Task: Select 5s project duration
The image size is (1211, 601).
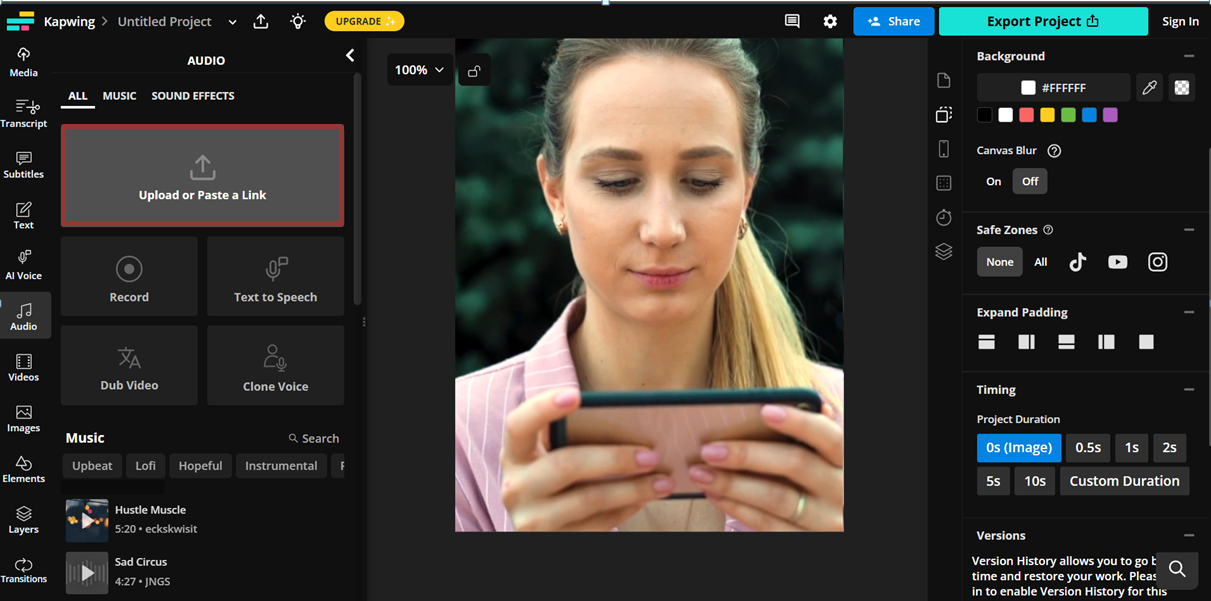Action: [x=993, y=481]
